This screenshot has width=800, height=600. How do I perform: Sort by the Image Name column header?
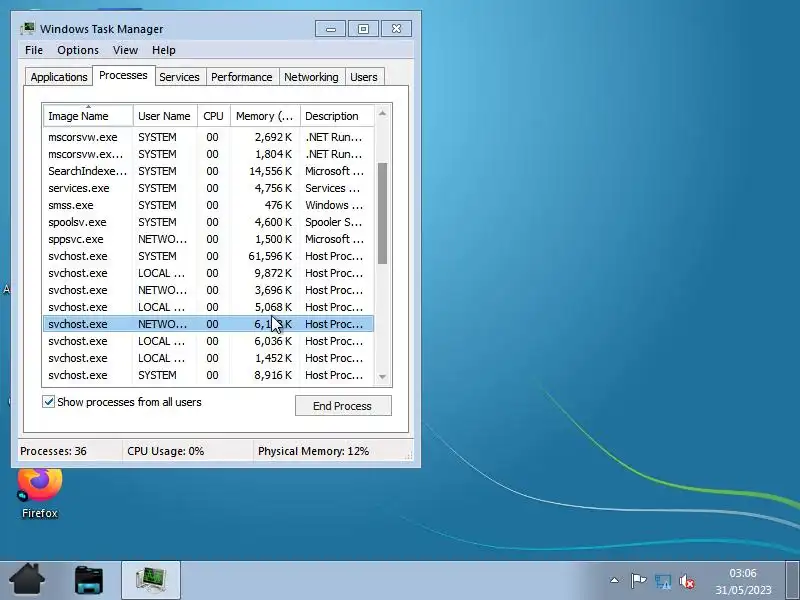pos(88,116)
